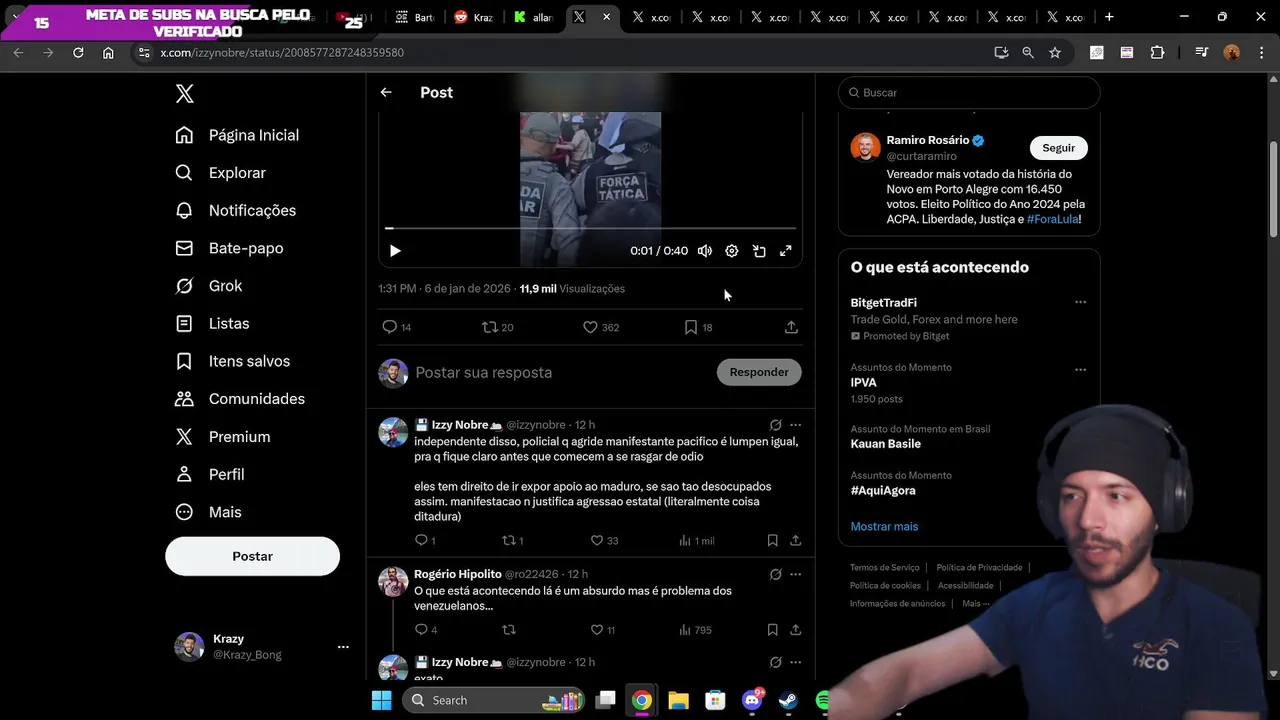Open more options on Rogério Hipolito reply

(796, 574)
